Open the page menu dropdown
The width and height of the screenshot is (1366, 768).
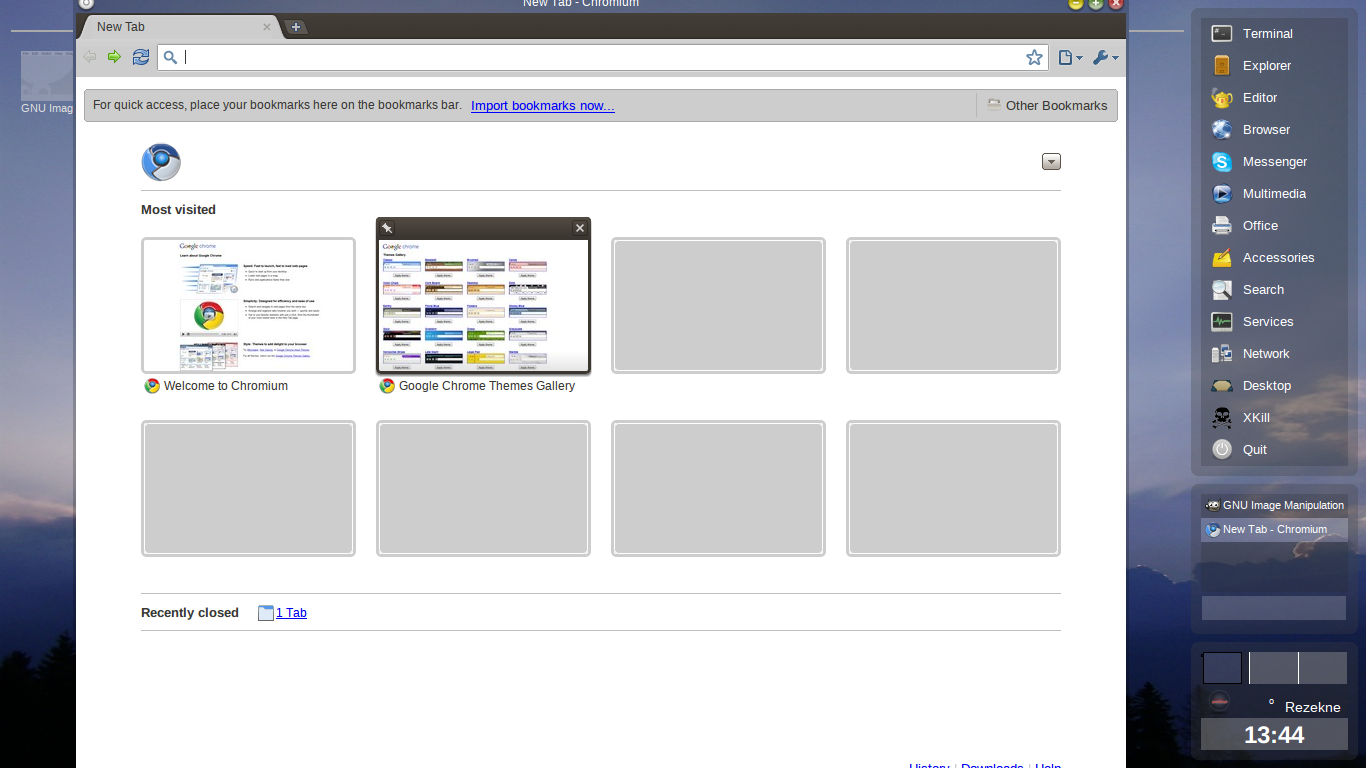click(x=1070, y=58)
